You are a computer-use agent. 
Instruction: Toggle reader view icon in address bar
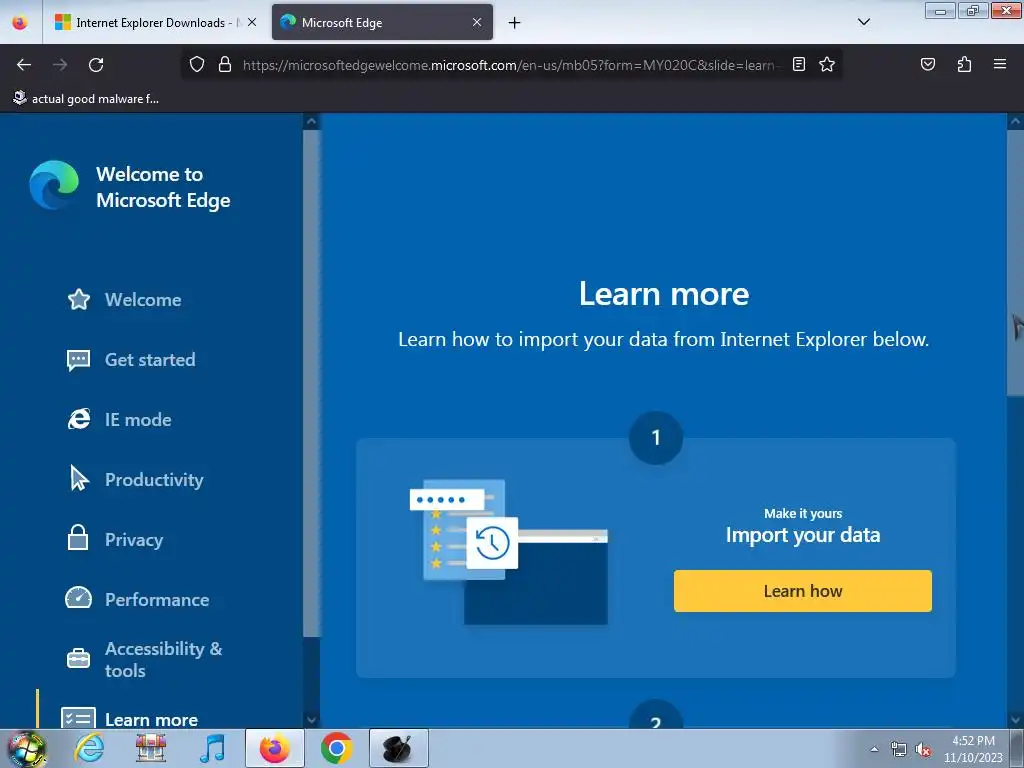tap(799, 64)
